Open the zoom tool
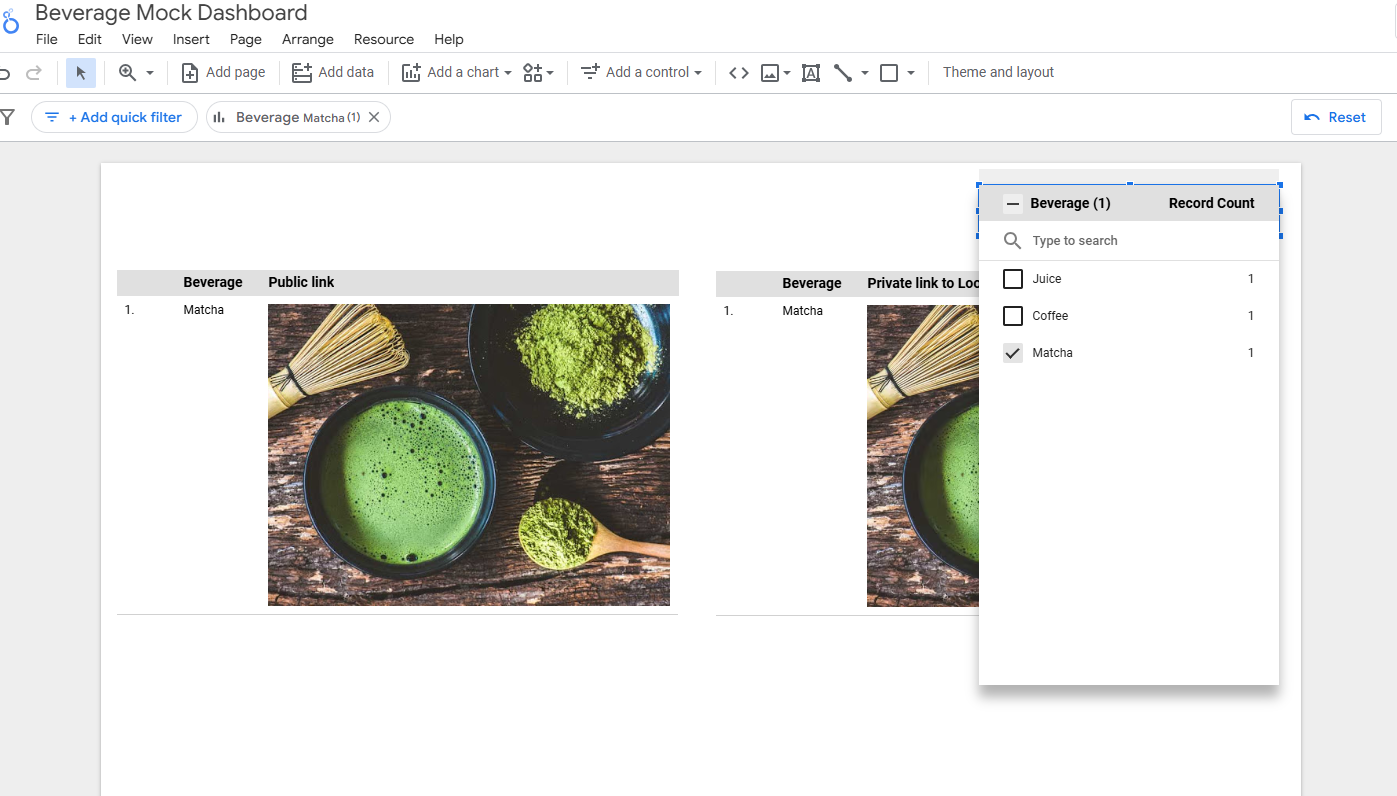The image size is (1397, 796). click(x=128, y=72)
